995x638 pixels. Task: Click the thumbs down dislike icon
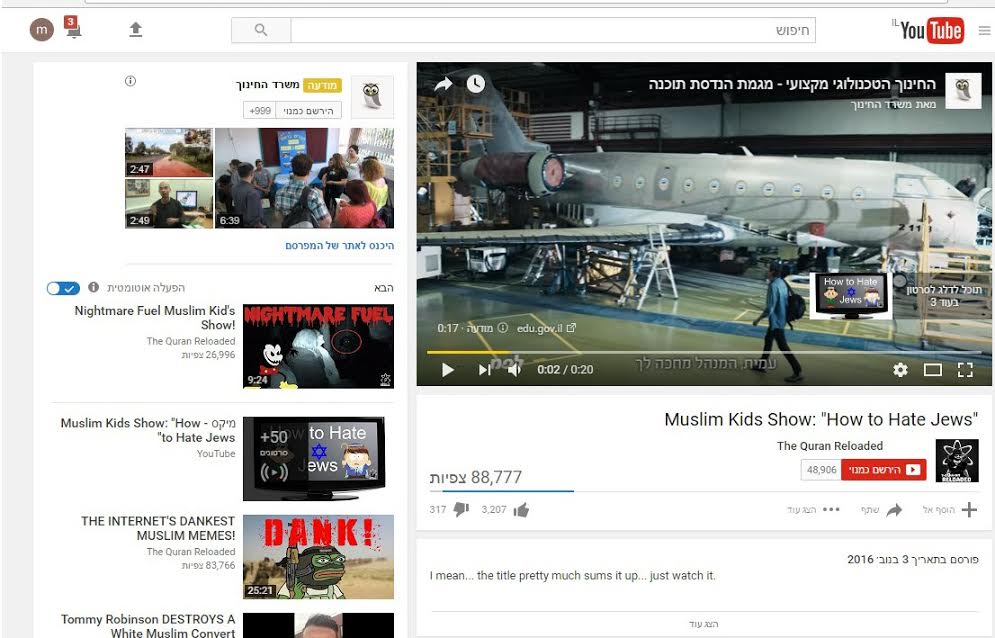(461, 510)
